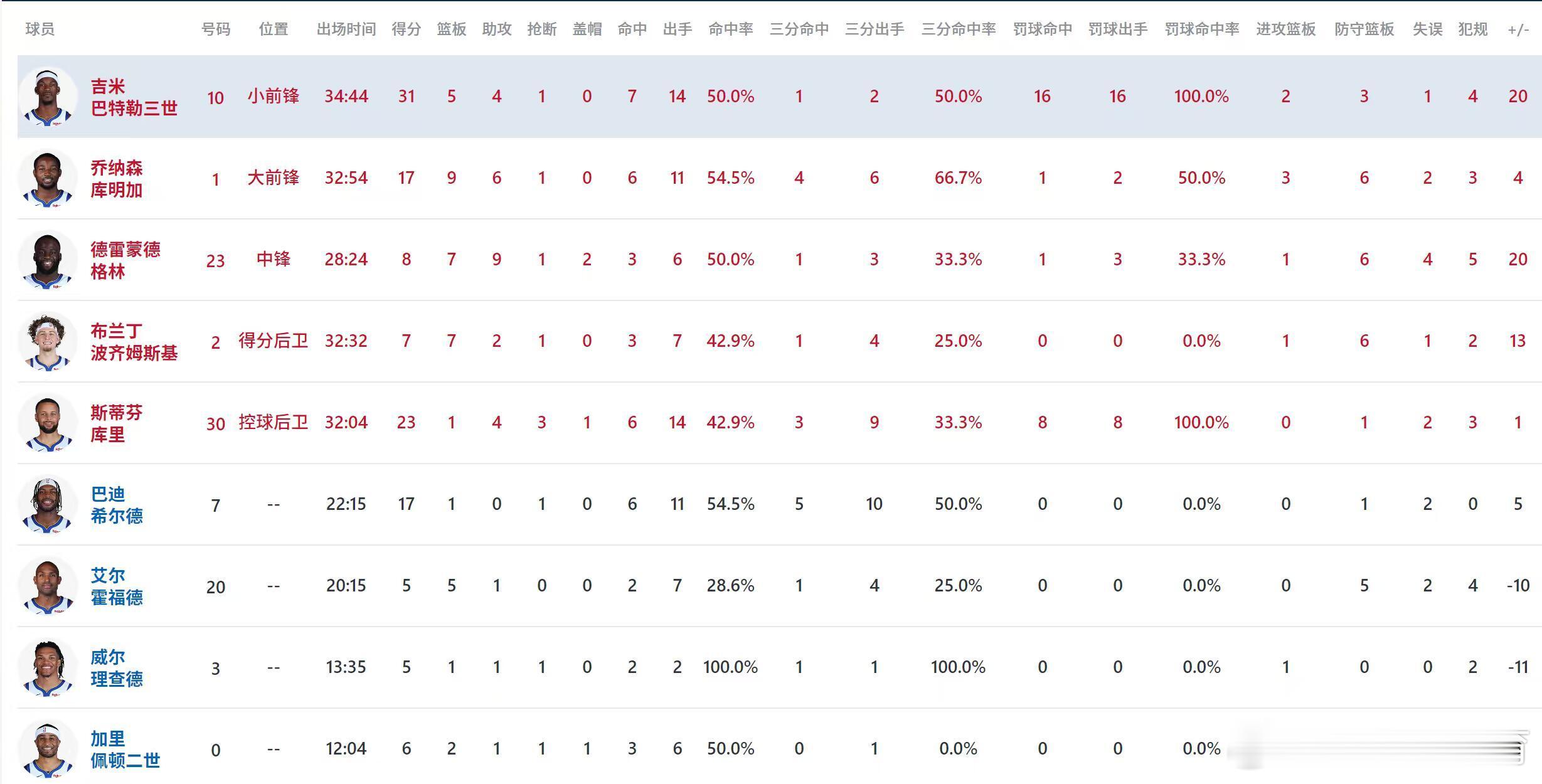Sort by the 三分命中率 header
Image resolution: width=1542 pixels, height=784 pixels.
point(958,29)
